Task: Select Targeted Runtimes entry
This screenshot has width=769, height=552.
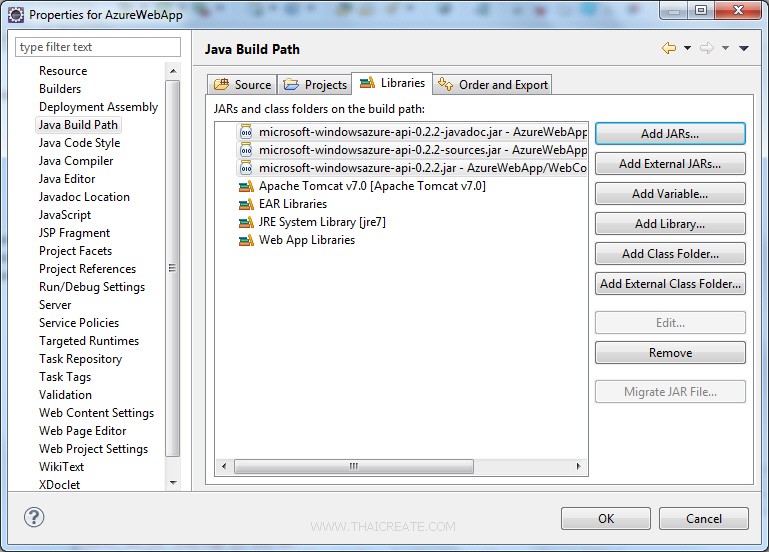Action: click(x=89, y=341)
